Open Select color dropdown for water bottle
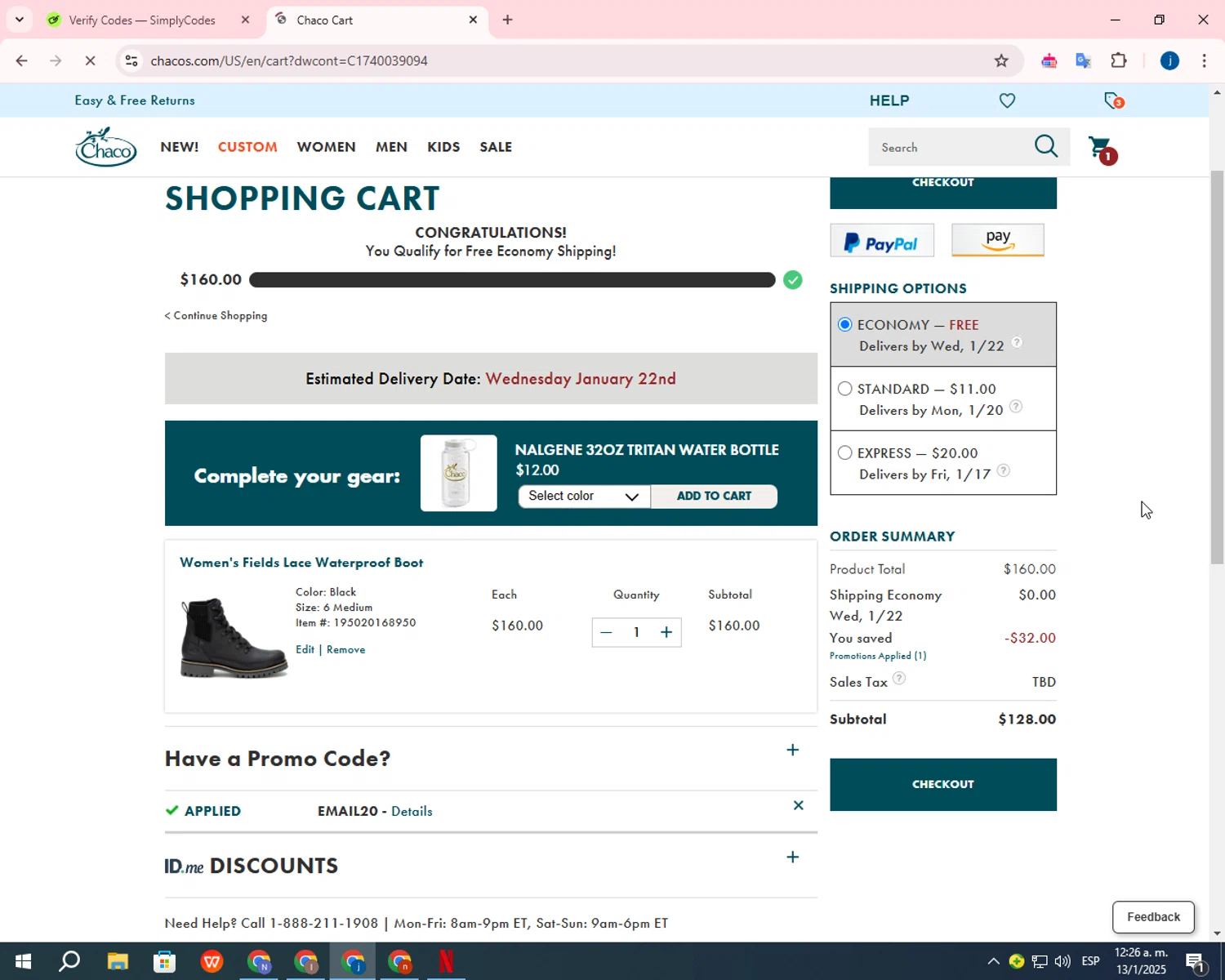The image size is (1225, 980). pos(584,497)
